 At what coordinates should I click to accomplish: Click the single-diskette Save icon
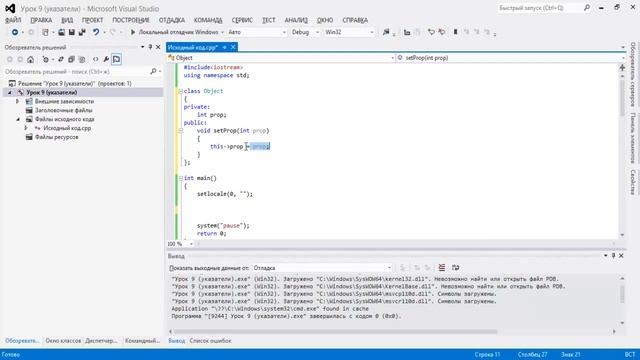coord(72,32)
